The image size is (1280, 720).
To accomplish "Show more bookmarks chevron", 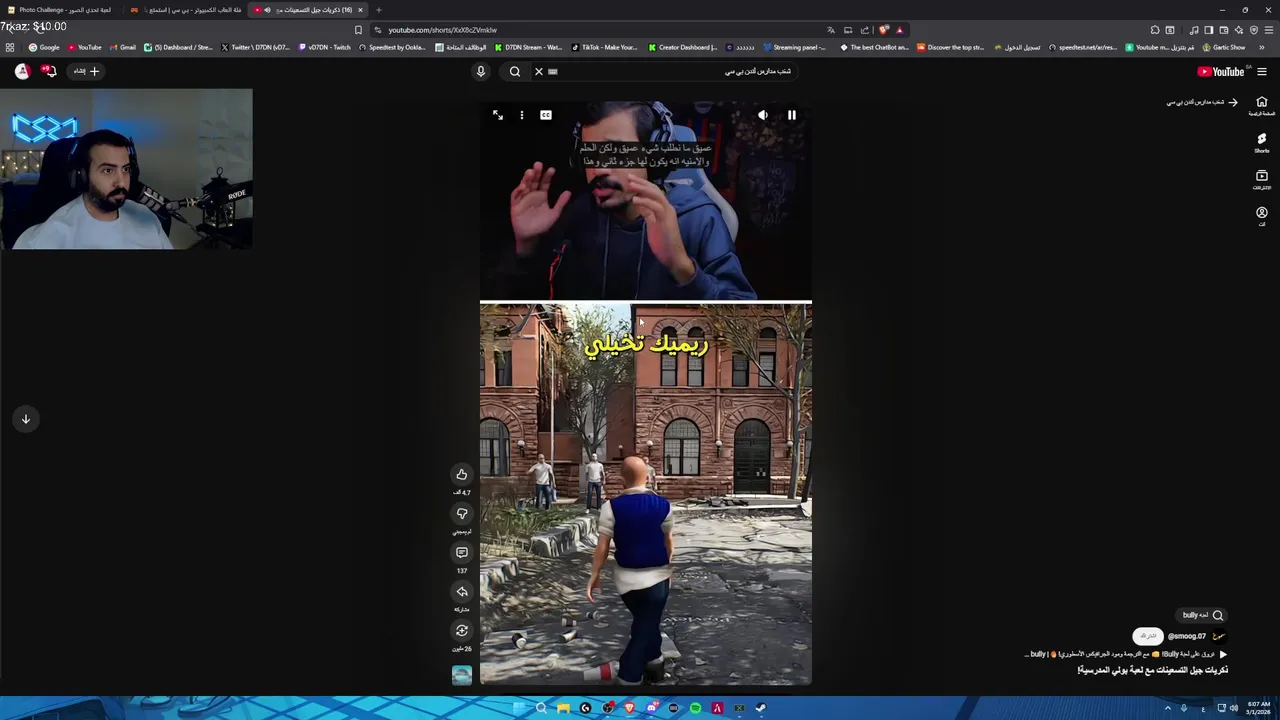I will [1262, 47].
